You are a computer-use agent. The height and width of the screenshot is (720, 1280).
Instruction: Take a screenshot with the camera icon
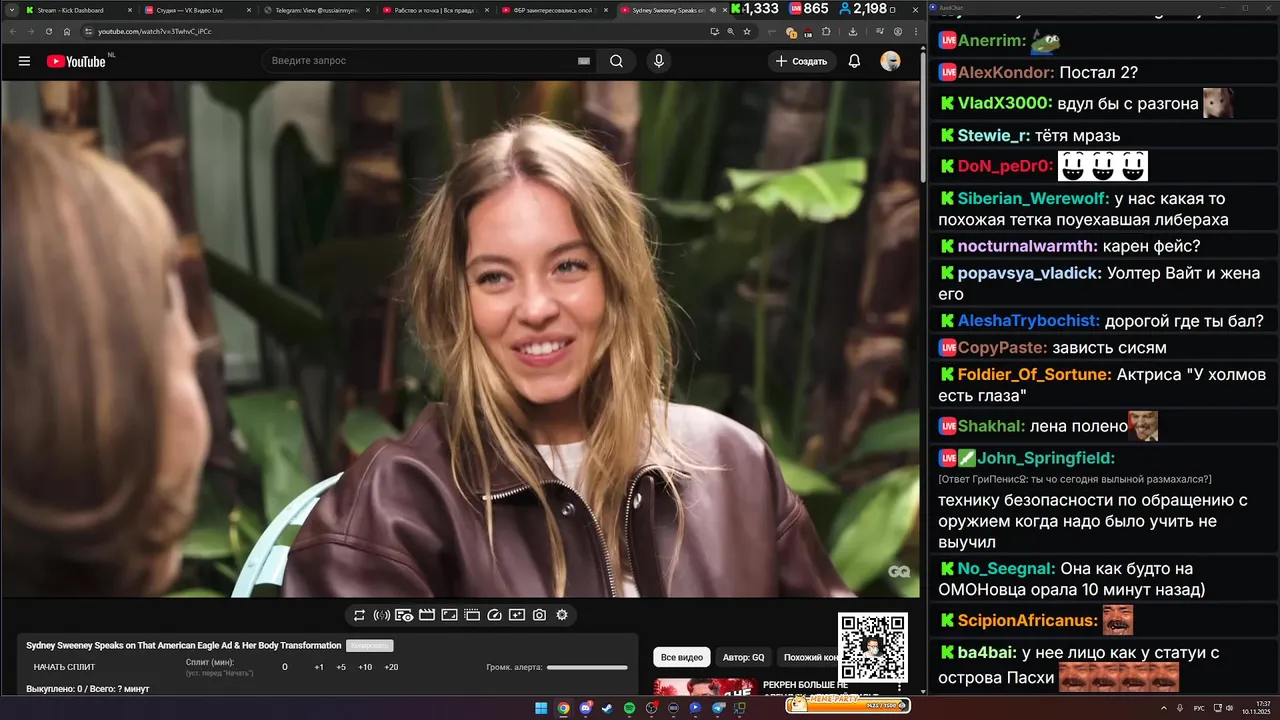pos(539,615)
